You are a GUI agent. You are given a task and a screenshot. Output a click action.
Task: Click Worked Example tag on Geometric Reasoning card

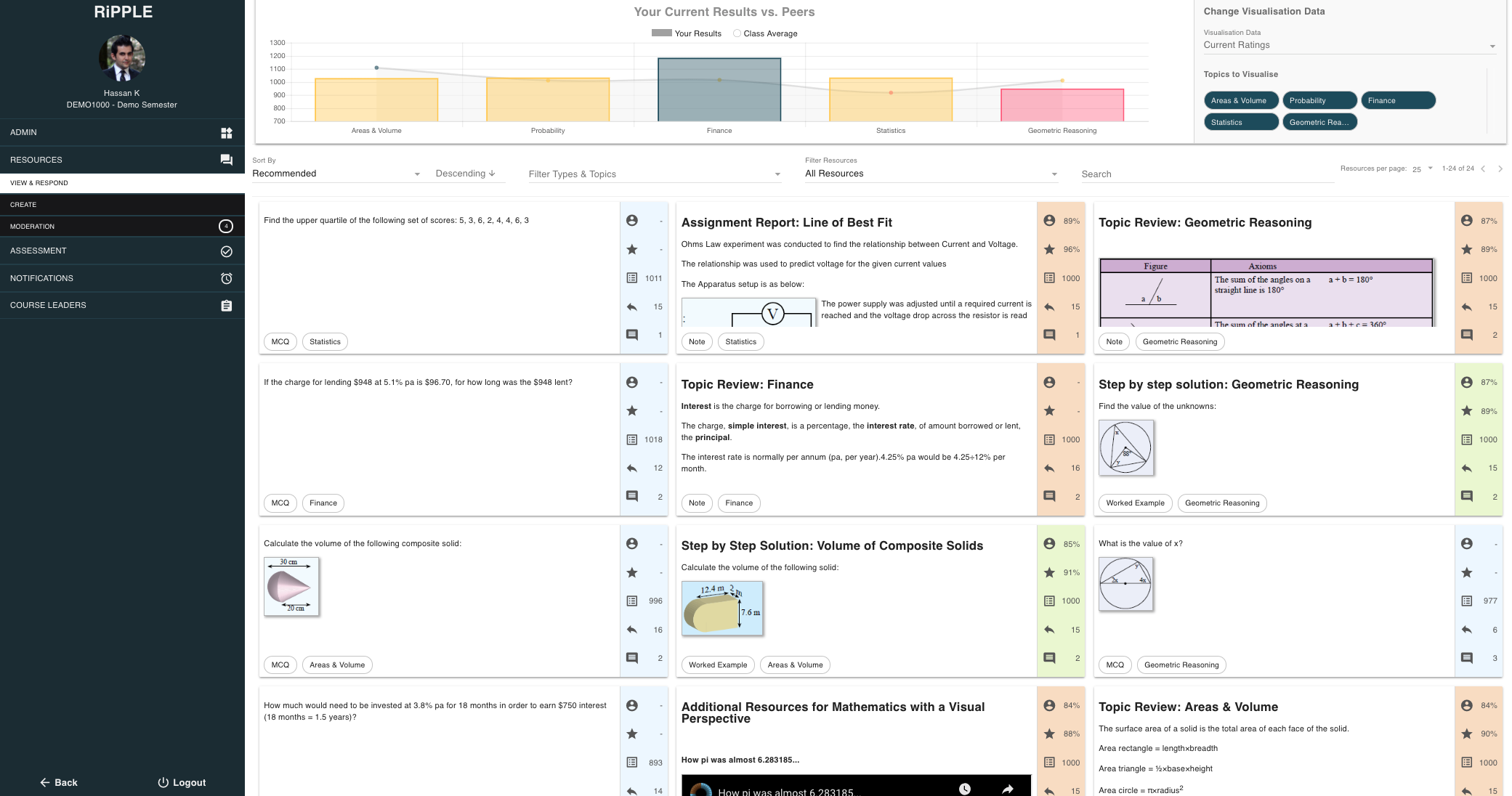click(x=1135, y=503)
